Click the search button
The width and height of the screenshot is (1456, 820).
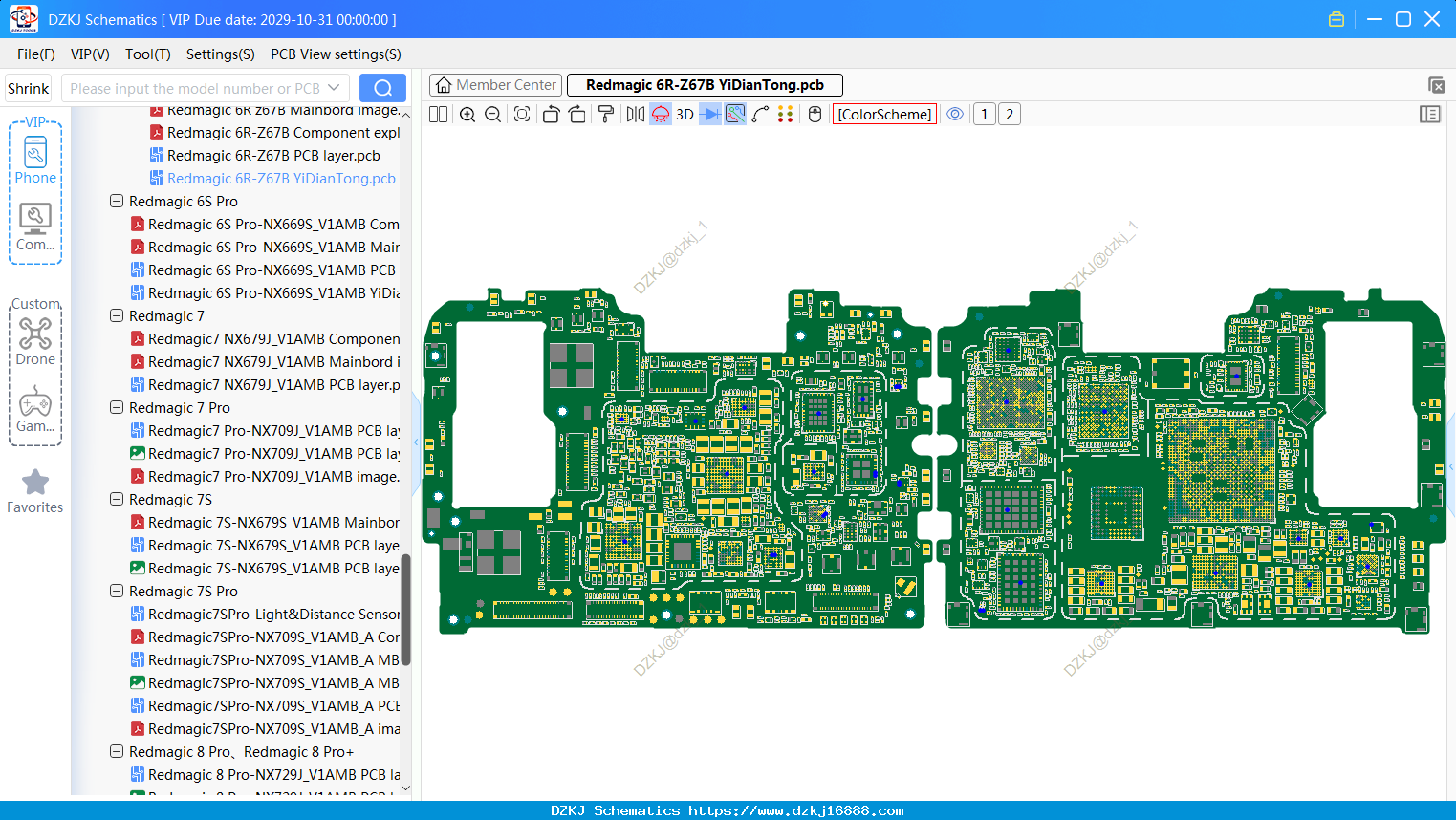(x=382, y=88)
